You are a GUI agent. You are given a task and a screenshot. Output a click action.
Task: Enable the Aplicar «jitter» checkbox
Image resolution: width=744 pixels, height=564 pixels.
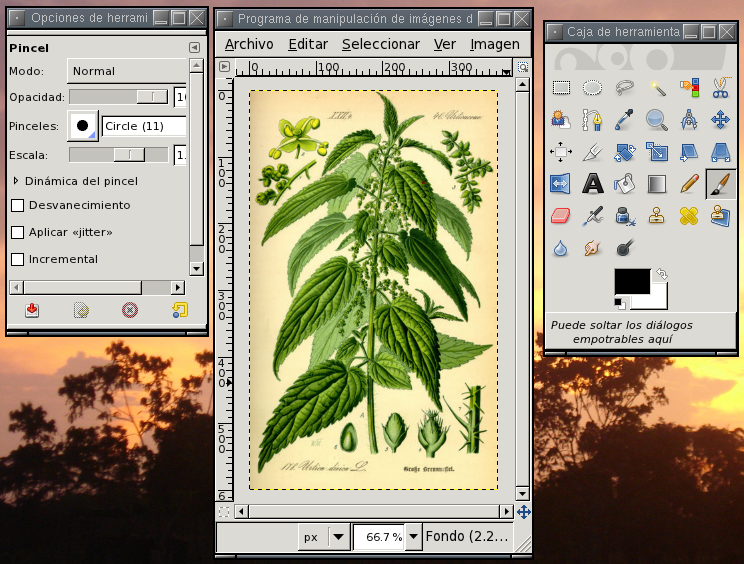18,232
